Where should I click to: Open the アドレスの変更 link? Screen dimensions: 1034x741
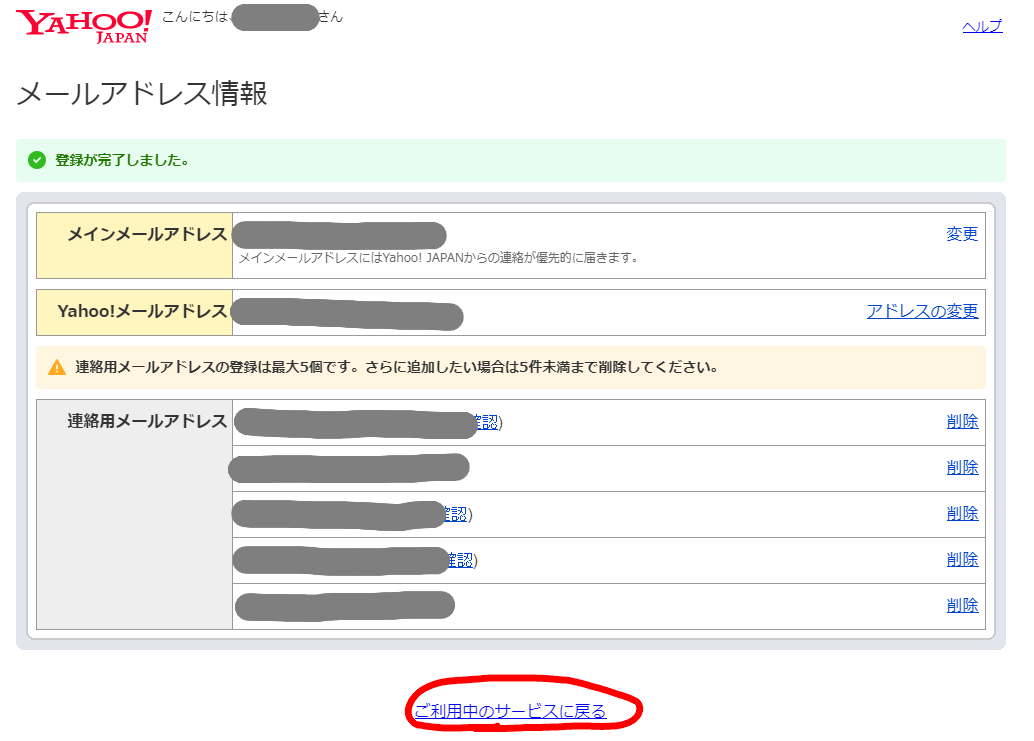(922, 311)
